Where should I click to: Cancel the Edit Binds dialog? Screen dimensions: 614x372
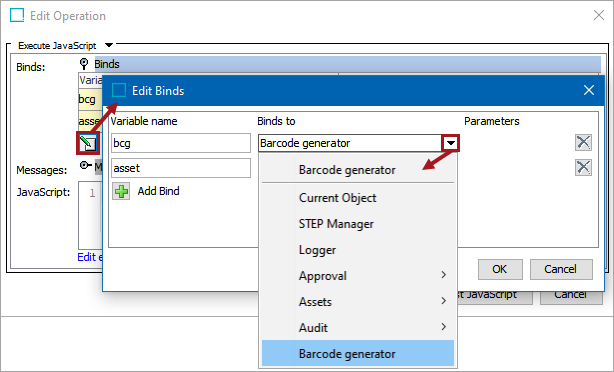tap(561, 269)
